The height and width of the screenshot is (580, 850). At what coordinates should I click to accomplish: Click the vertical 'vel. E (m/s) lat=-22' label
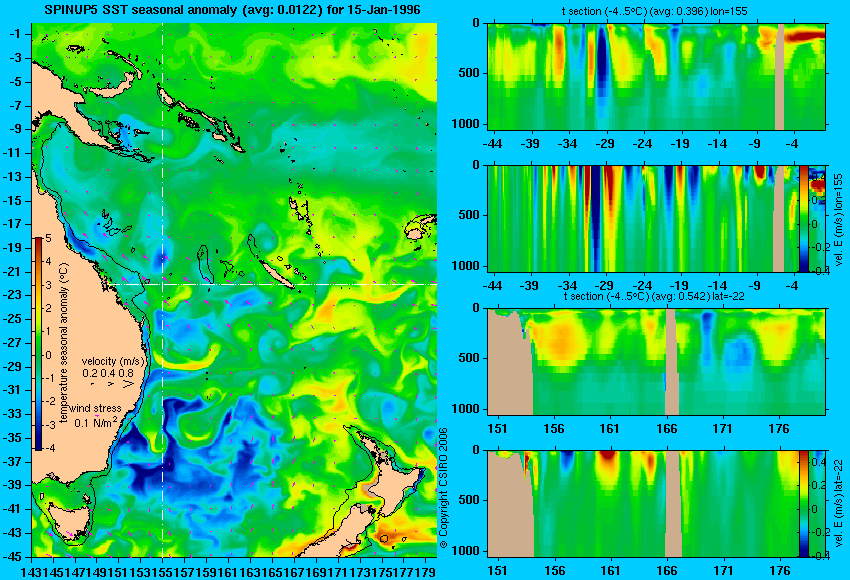click(838, 503)
